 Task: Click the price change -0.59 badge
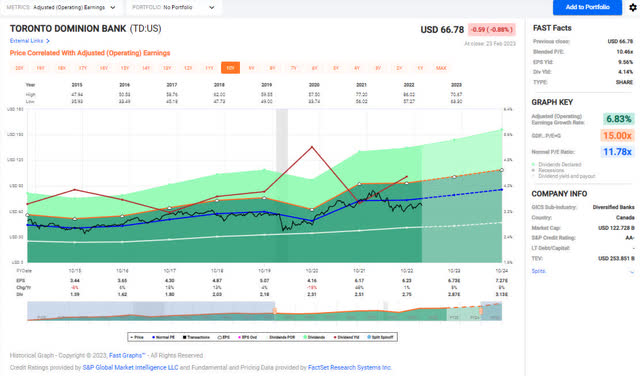(491, 30)
